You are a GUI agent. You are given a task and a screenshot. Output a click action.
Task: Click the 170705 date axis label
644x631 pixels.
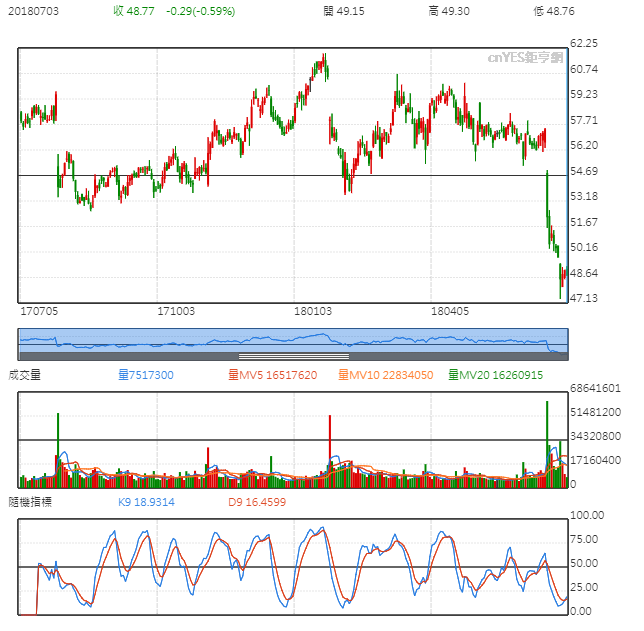coord(39,311)
